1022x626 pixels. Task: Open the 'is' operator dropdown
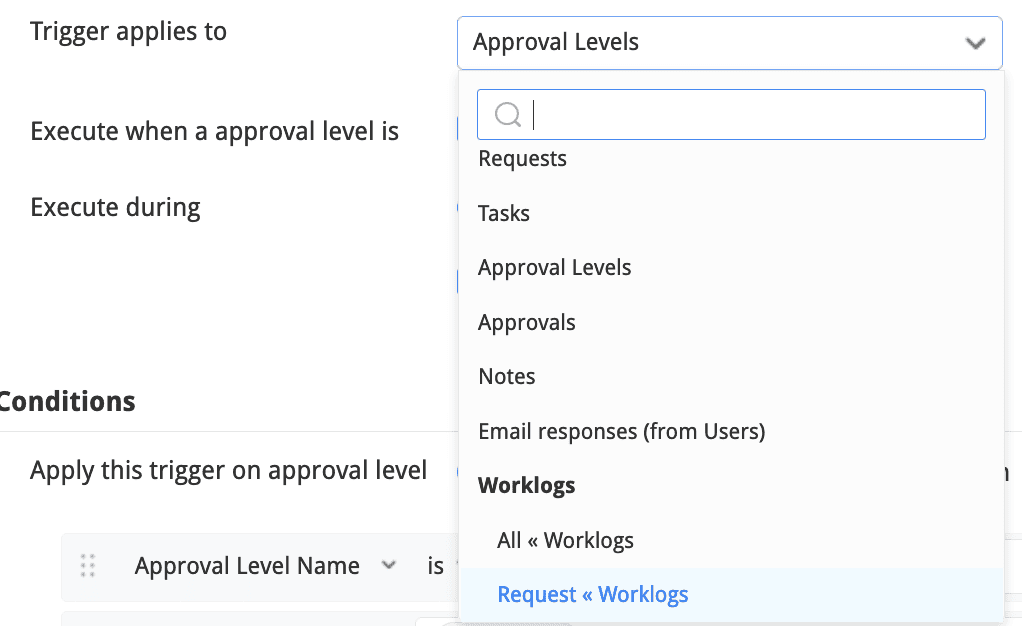(437, 566)
